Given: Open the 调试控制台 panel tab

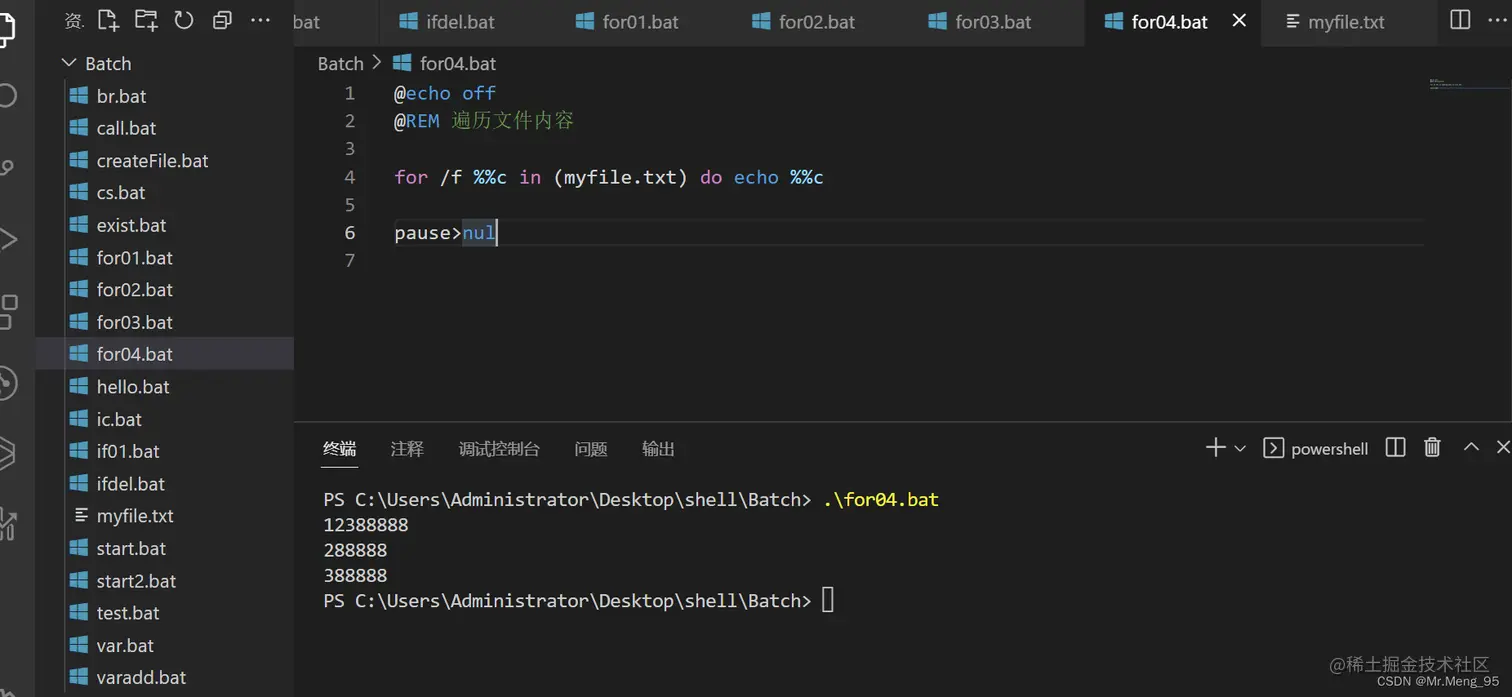Looking at the screenshot, I should (499, 449).
